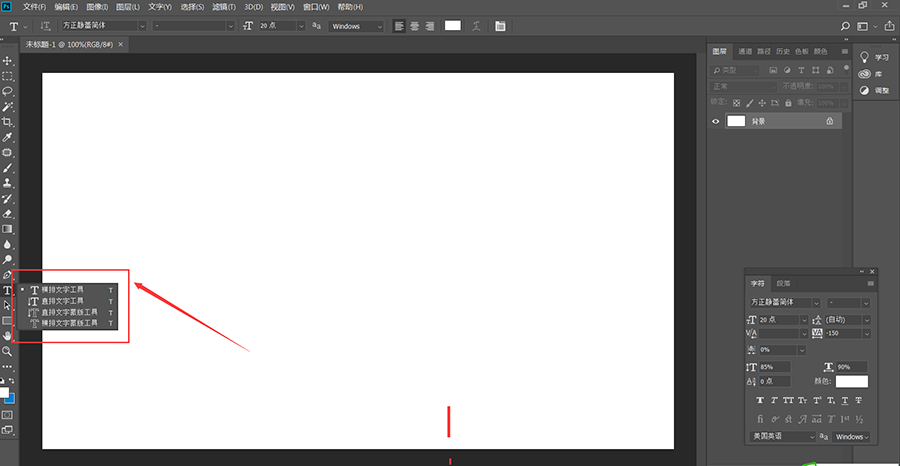
Task: Select the Clone Stamp tool
Action: point(7,183)
